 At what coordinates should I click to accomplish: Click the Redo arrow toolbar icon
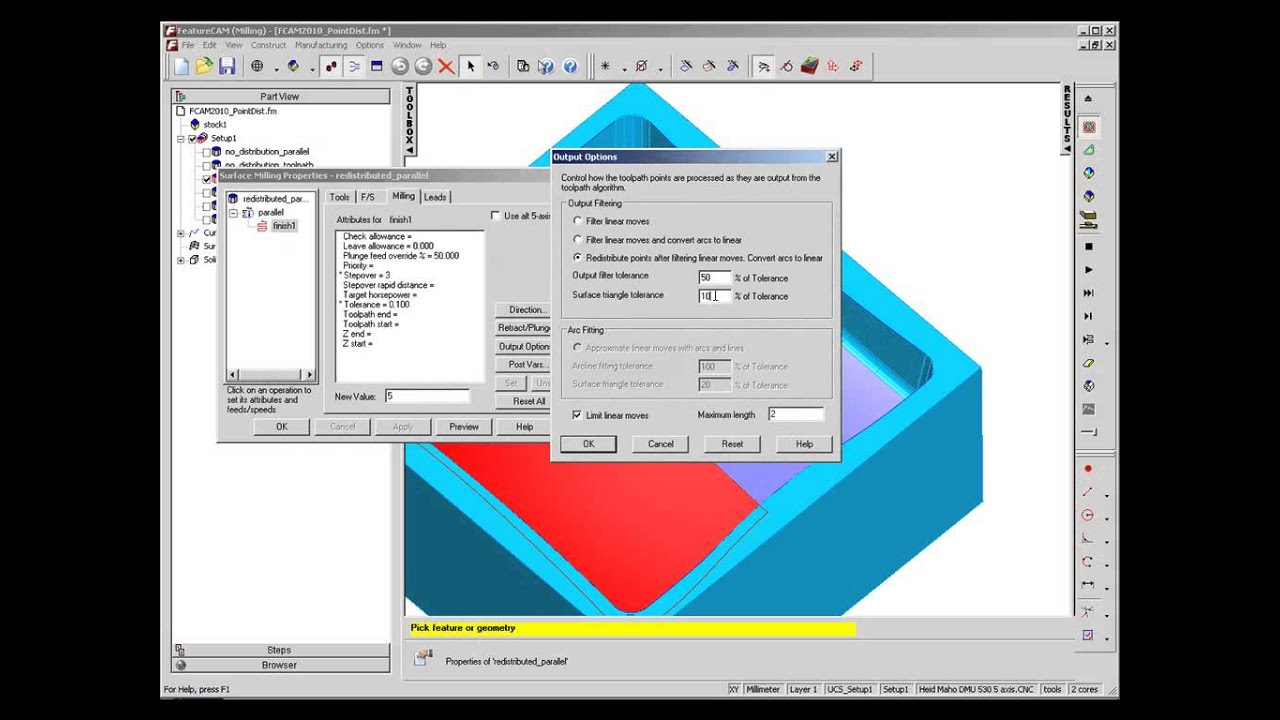pyautogui.click(x=423, y=67)
